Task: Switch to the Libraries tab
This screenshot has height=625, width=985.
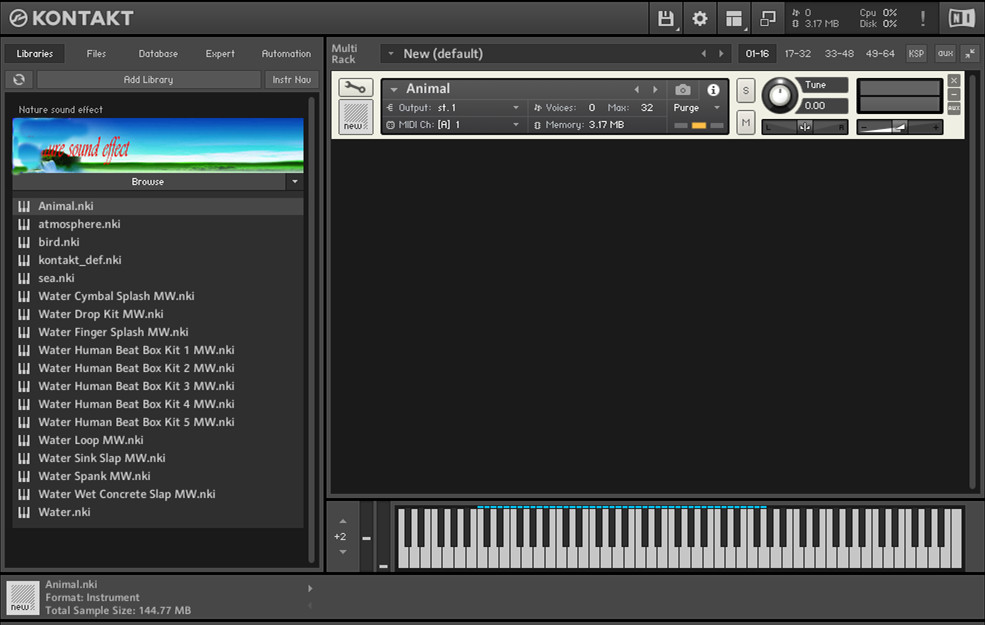Action: pos(35,53)
